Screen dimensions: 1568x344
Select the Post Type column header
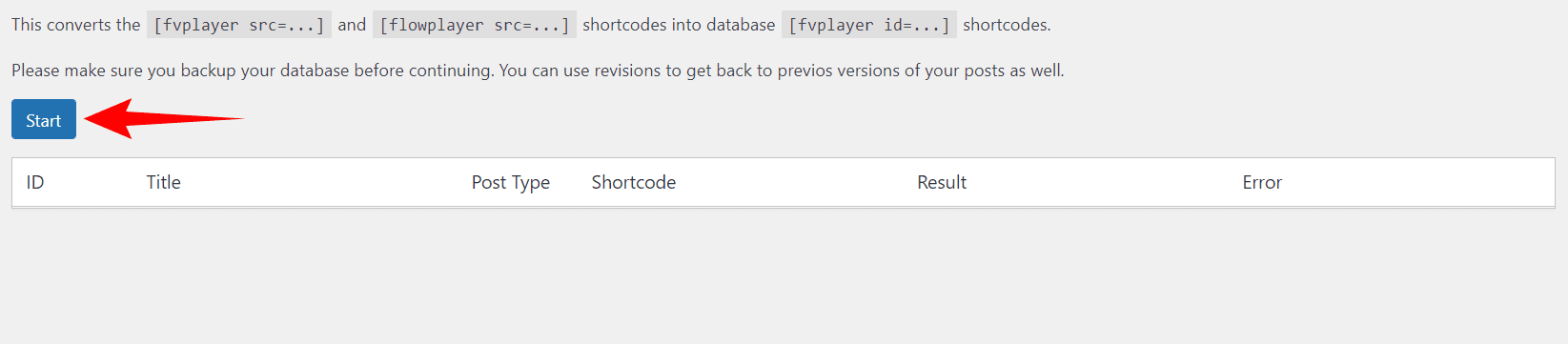click(x=511, y=182)
